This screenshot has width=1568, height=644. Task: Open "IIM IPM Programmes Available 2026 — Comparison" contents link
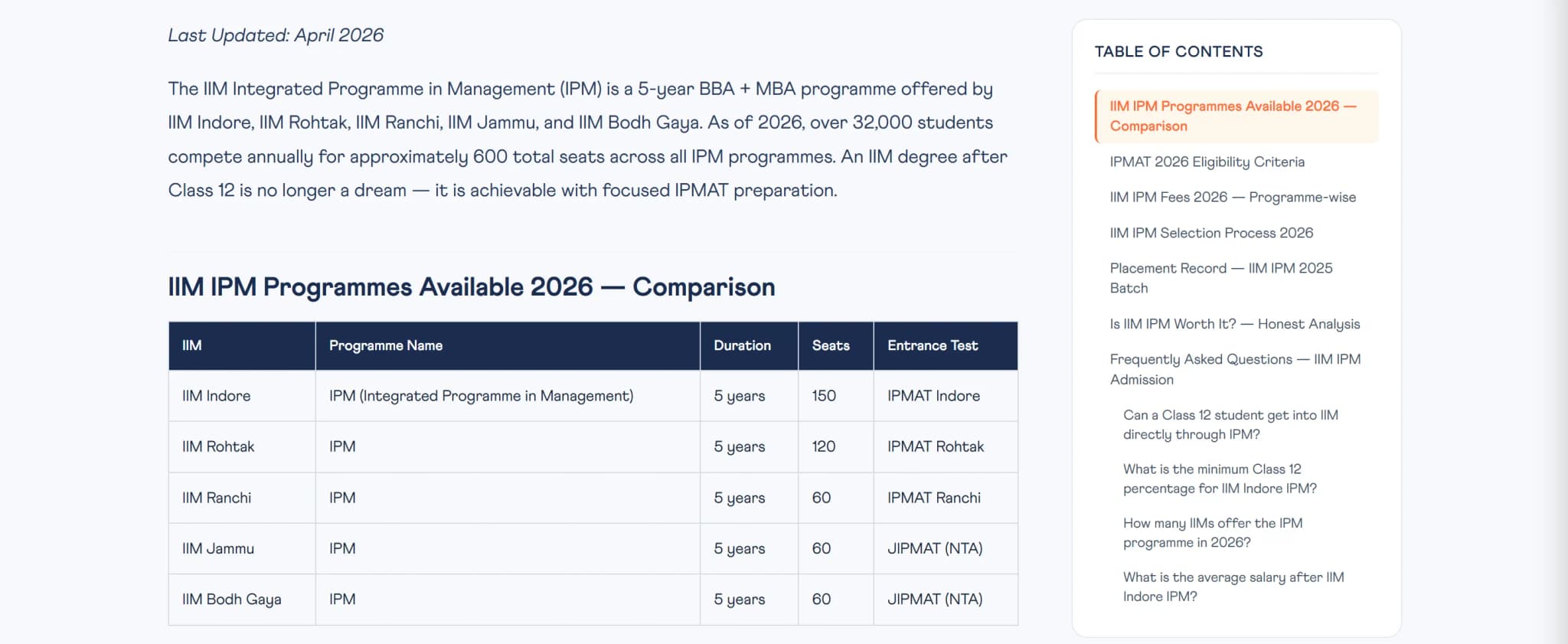1236,116
